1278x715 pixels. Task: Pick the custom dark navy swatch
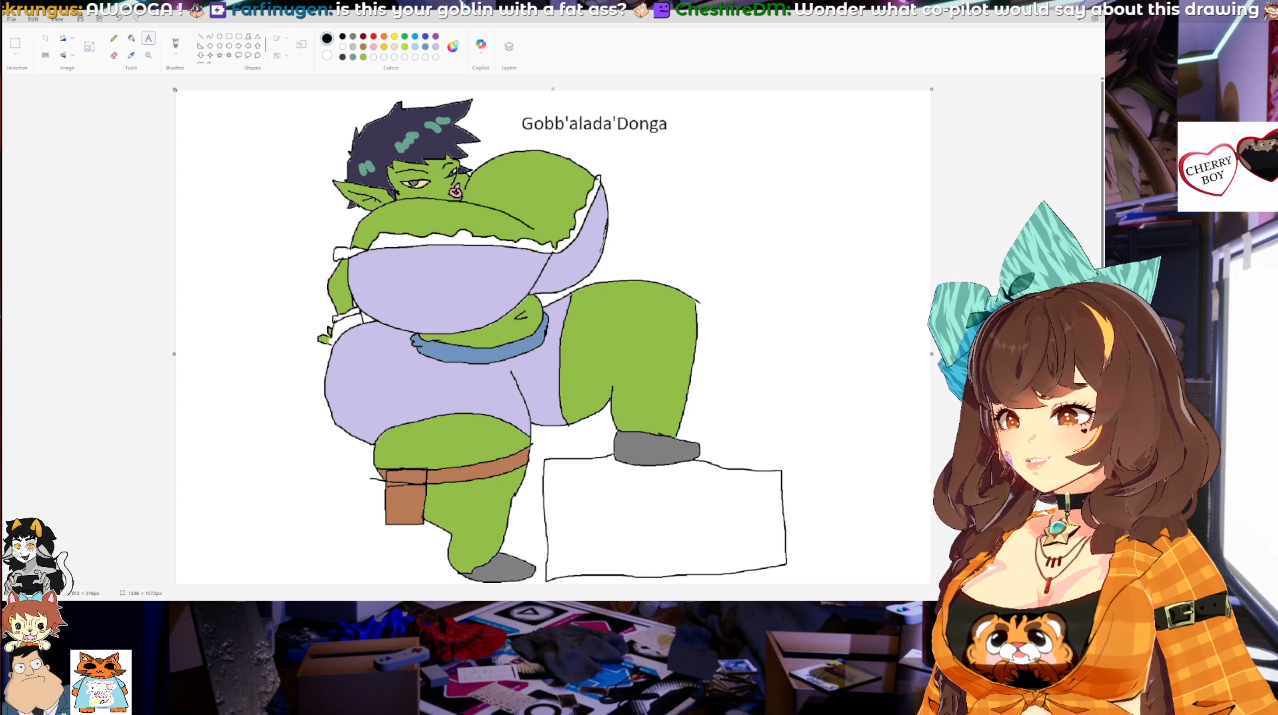coord(342,57)
